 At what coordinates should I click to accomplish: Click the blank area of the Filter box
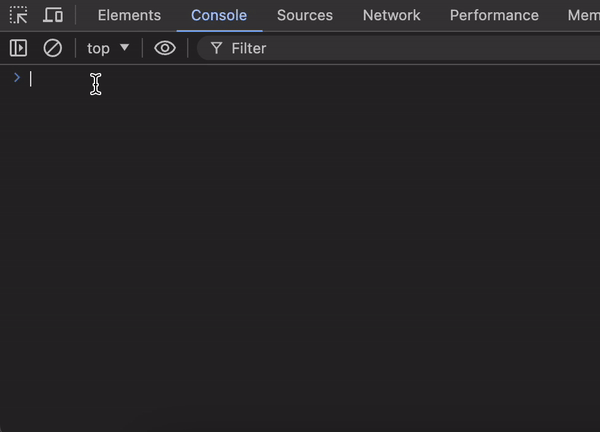[450, 48]
